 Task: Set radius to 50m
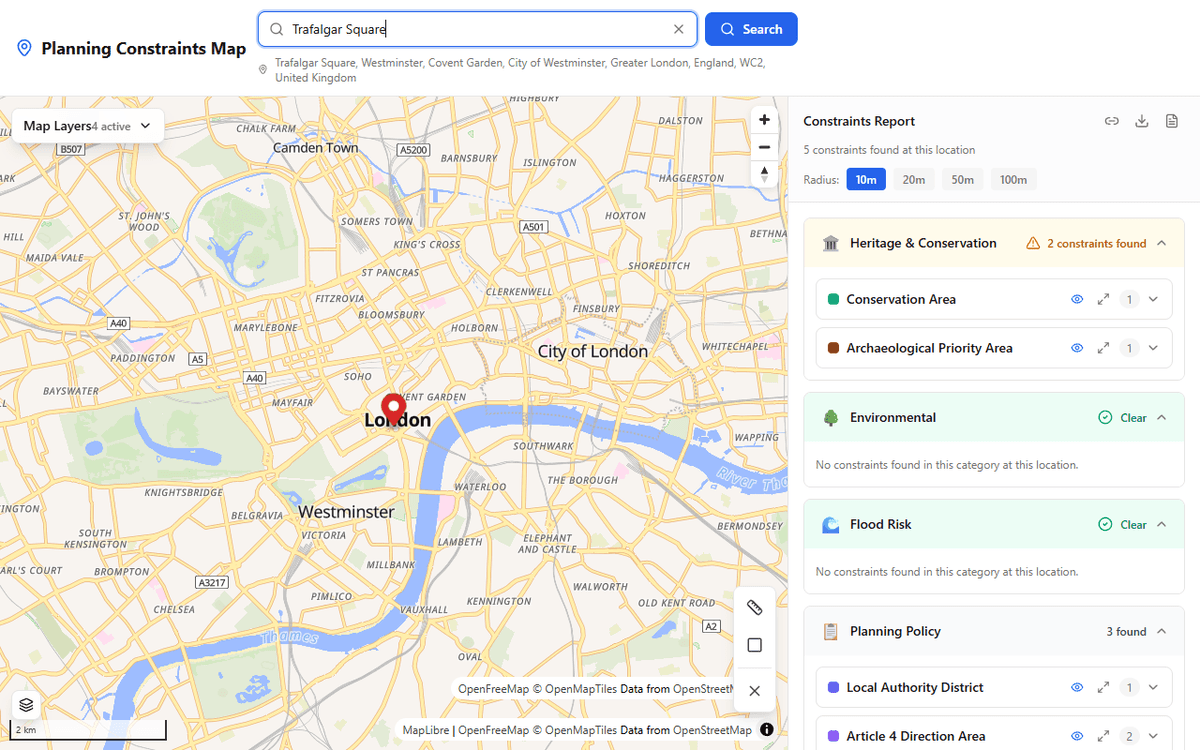point(962,180)
